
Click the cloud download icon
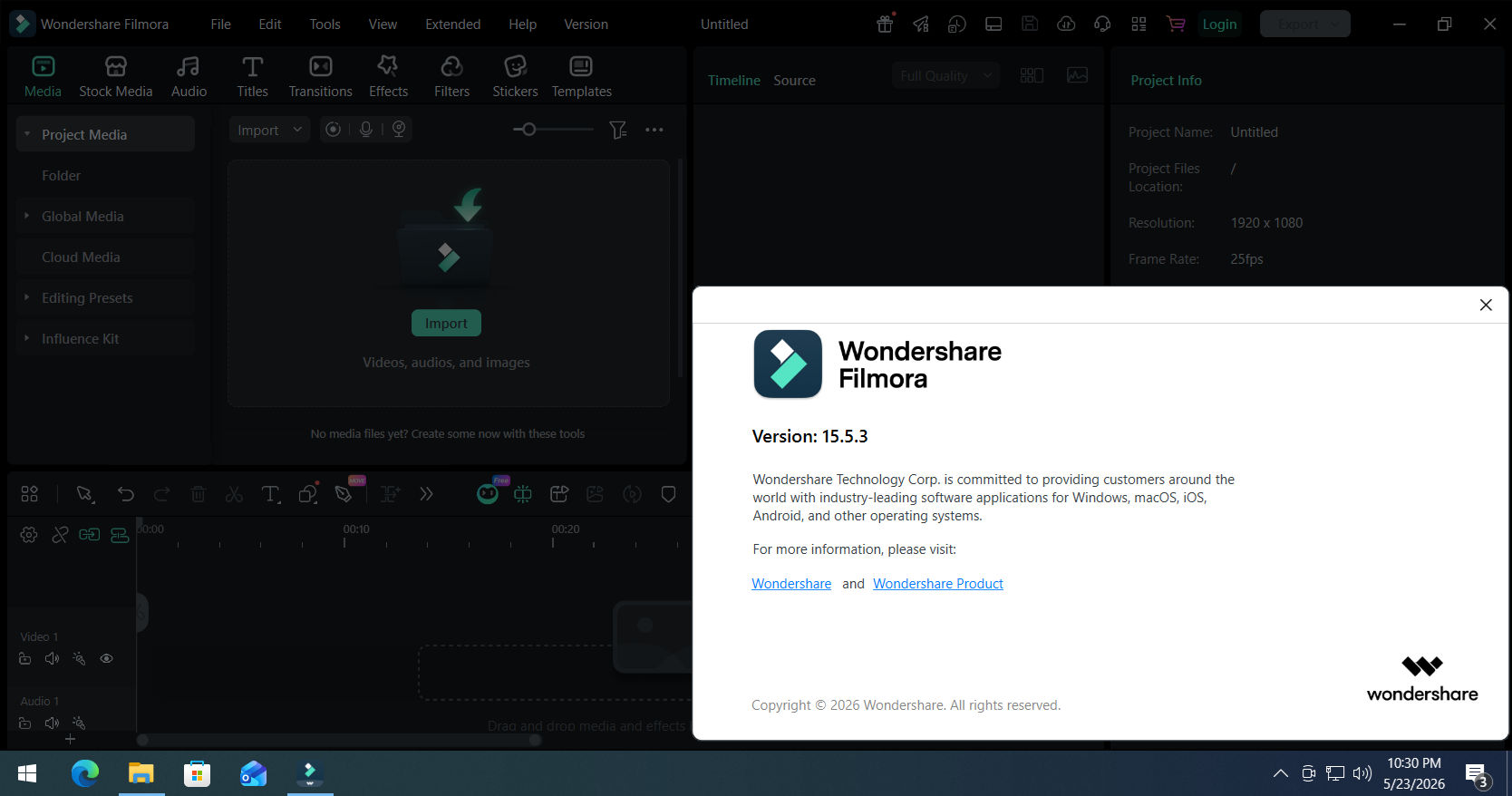(x=1066, y=24)
